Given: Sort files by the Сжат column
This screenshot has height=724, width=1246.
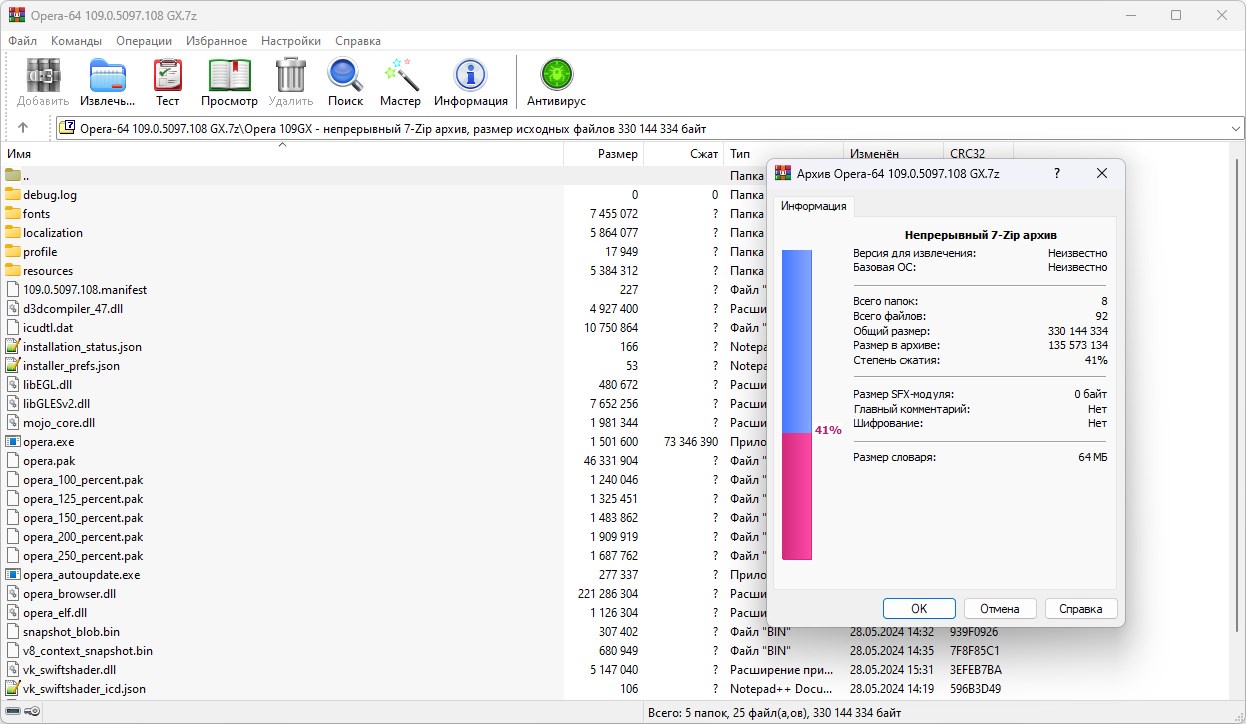Looking at the screenshot, I should [684, 154].
